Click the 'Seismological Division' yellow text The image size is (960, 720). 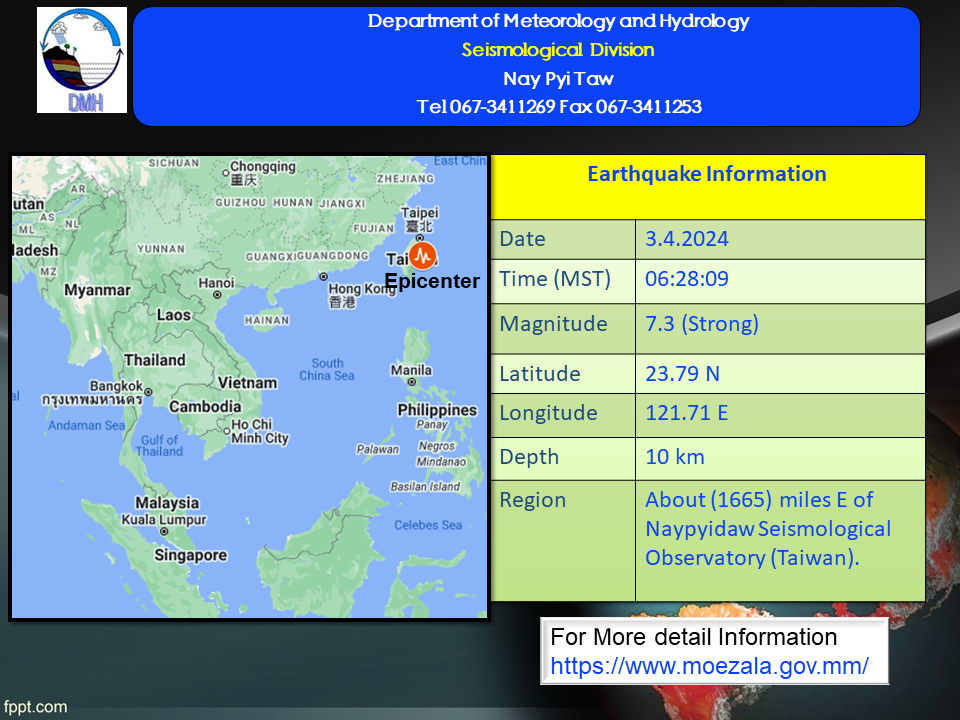[x=558, y=50]
